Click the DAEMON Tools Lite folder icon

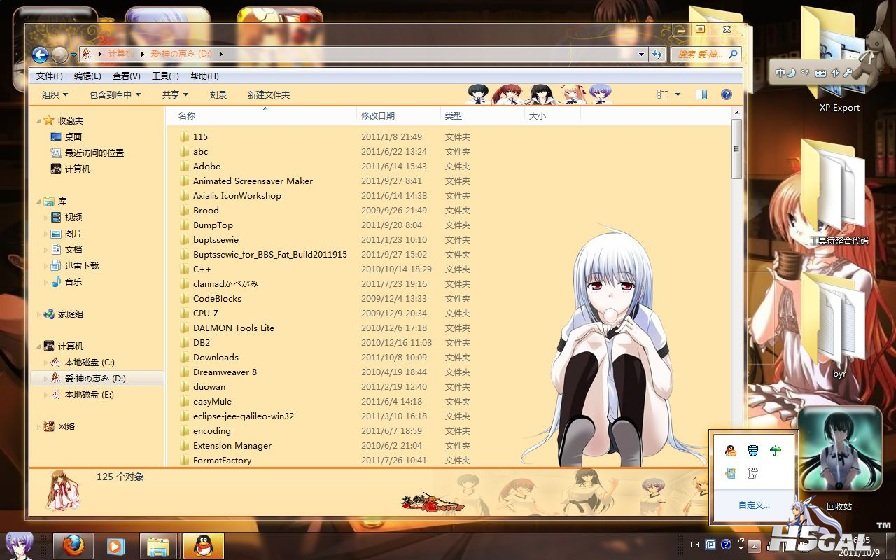[185, 328]
